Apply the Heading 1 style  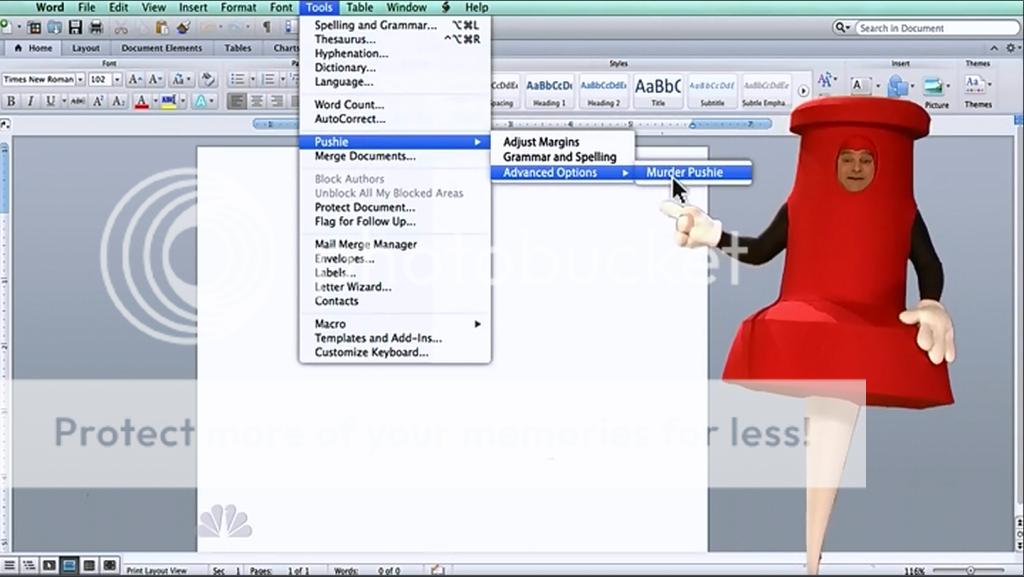click(549, 90)
